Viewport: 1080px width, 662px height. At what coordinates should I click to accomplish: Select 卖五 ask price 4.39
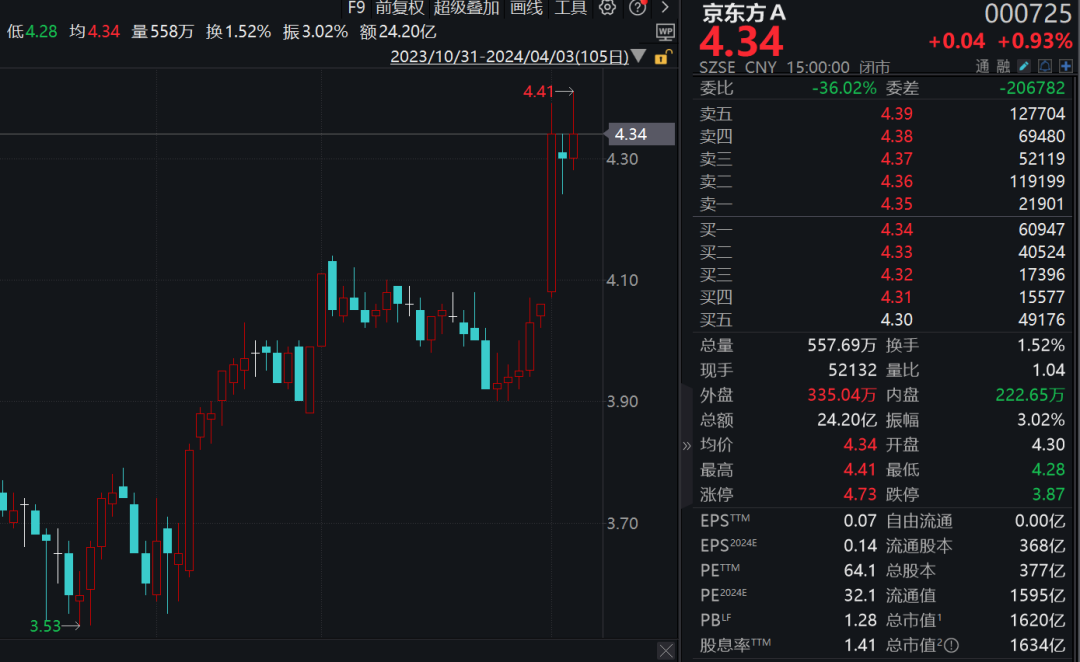coord(896,114)
